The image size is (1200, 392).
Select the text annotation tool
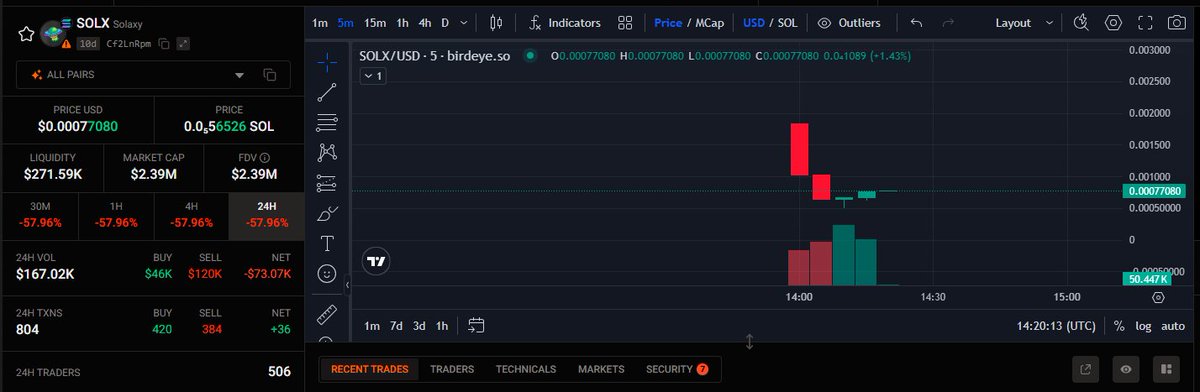point(327,243)
